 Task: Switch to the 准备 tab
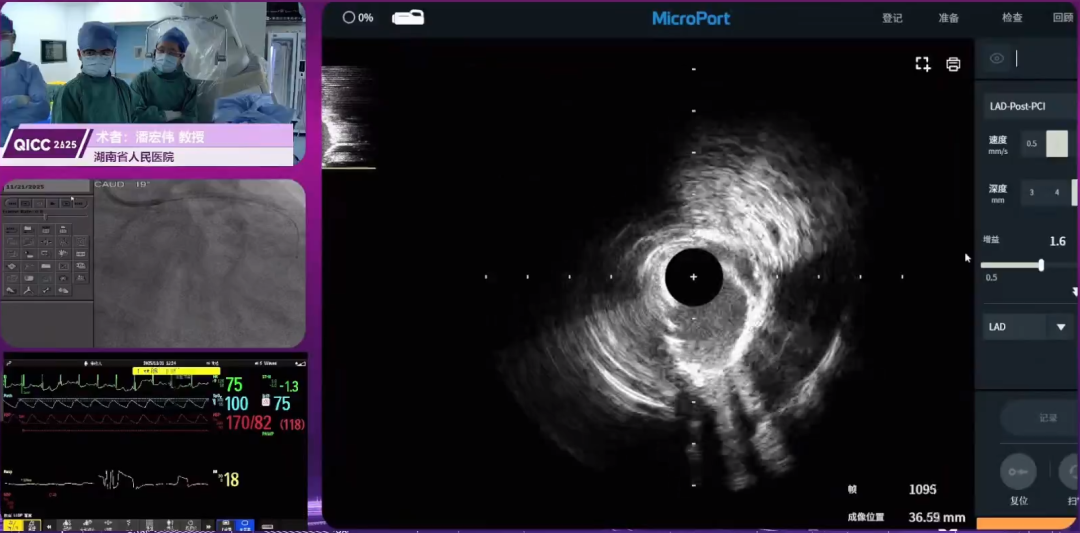[948, 18]
